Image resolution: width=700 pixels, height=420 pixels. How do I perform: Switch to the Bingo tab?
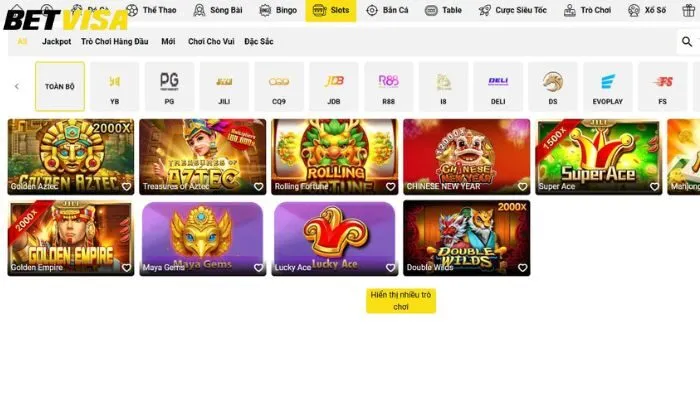pos(278,10)
